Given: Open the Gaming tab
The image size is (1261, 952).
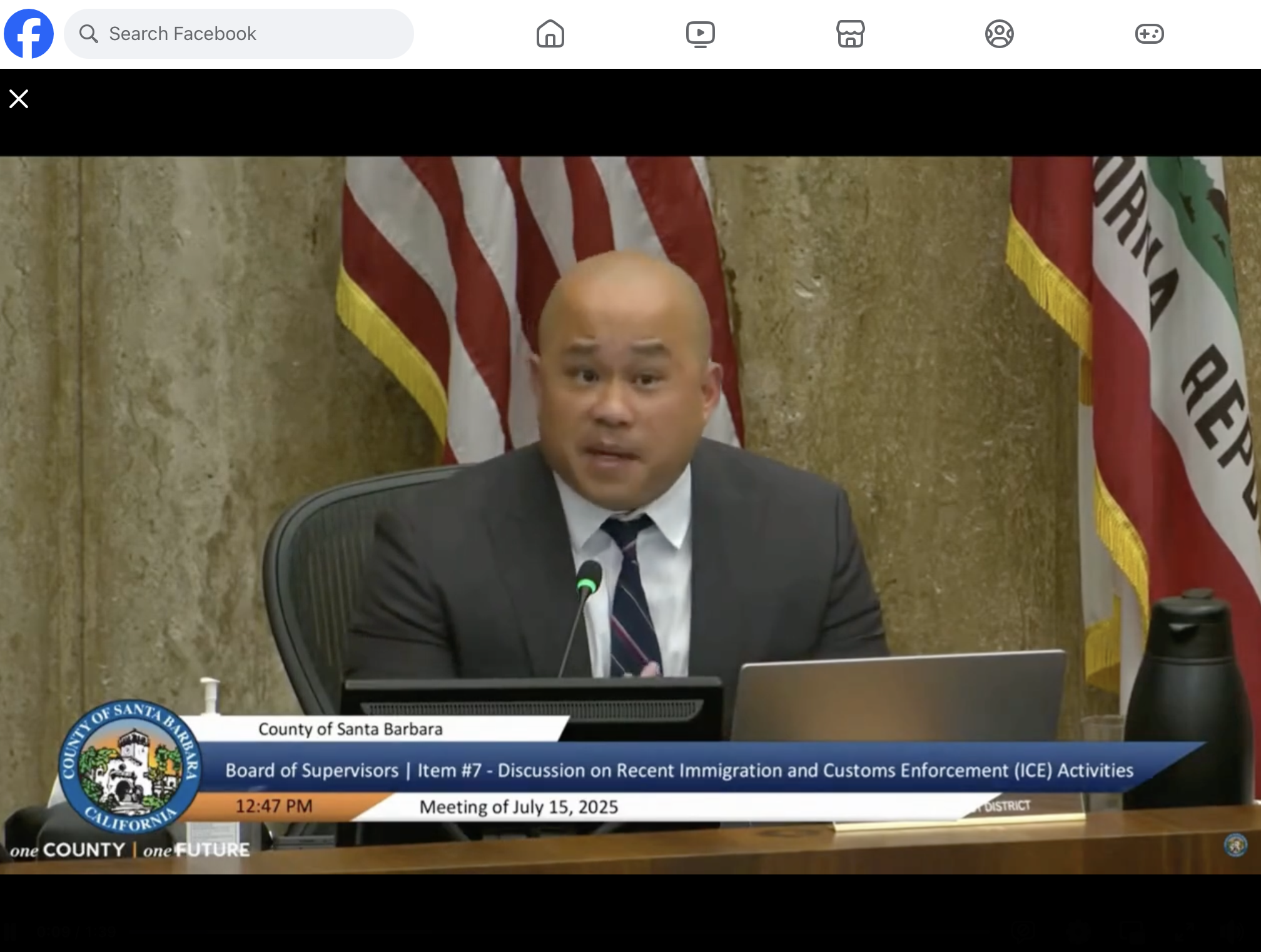Looking at the screenshot, I should click(1149, 34).
